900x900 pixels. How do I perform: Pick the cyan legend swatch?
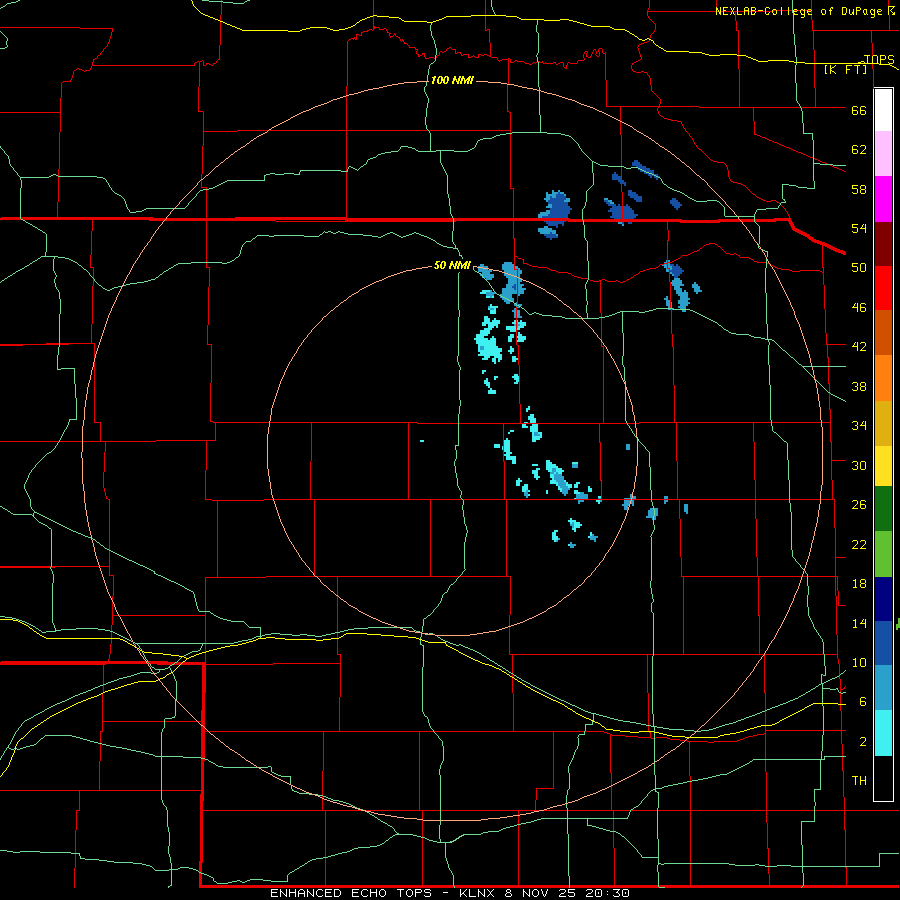(x=883, y=733)
